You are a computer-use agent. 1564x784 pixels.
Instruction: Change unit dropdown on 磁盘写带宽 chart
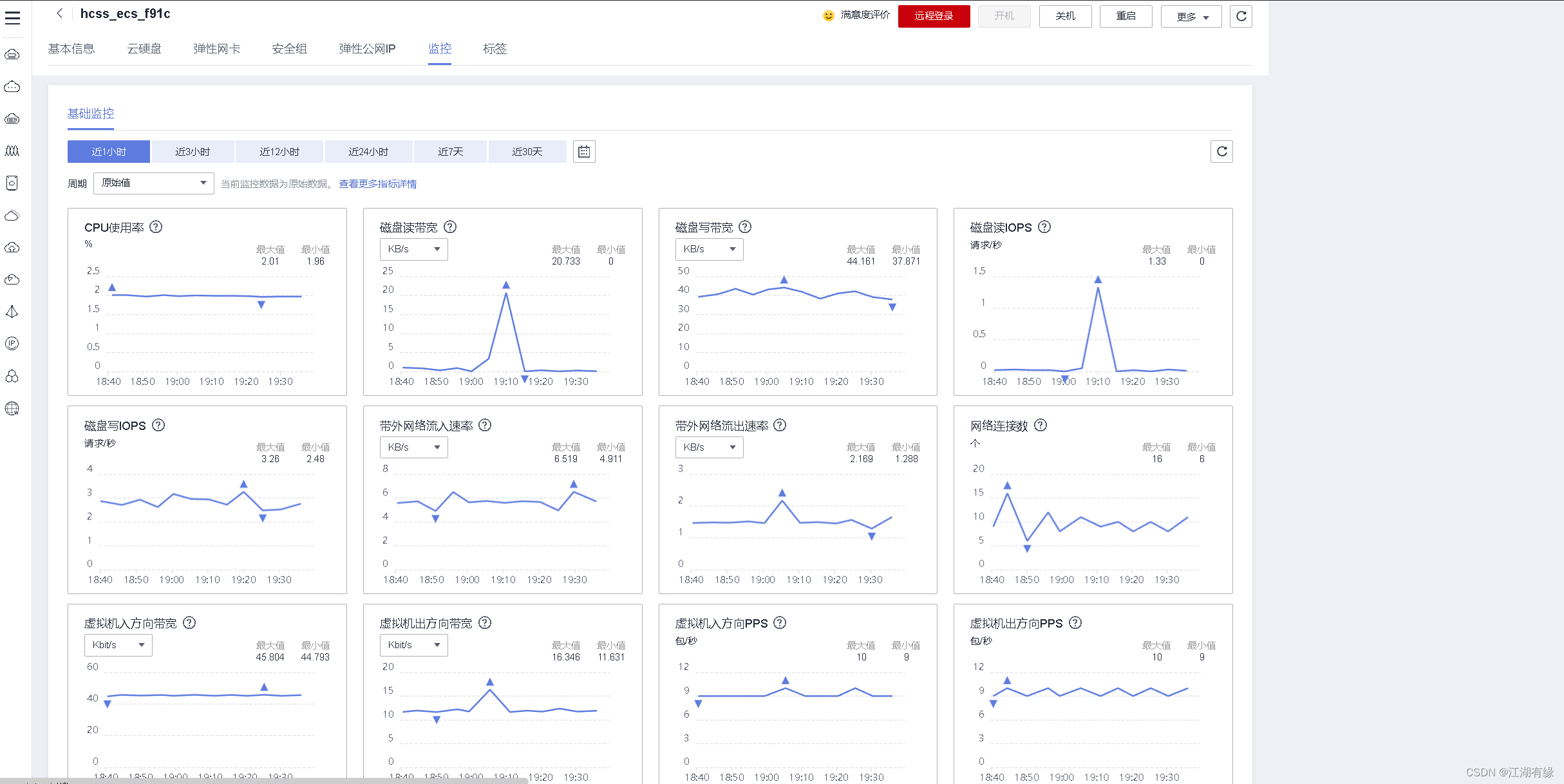(709, 249)
